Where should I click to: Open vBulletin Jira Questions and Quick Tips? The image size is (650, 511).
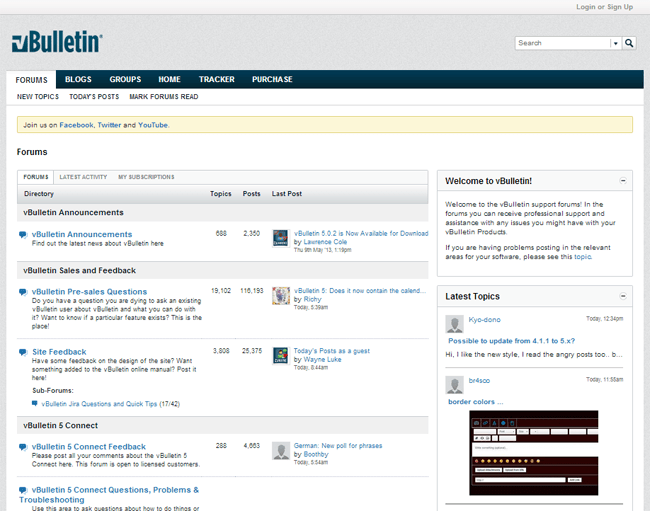[x=99, y=404]
